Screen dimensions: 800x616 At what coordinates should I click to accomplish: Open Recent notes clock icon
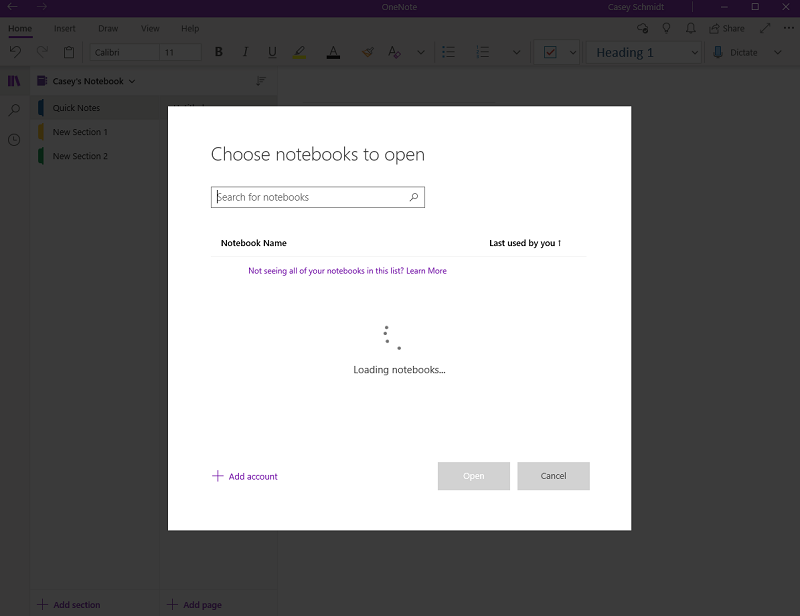click(x=14, y=140)
